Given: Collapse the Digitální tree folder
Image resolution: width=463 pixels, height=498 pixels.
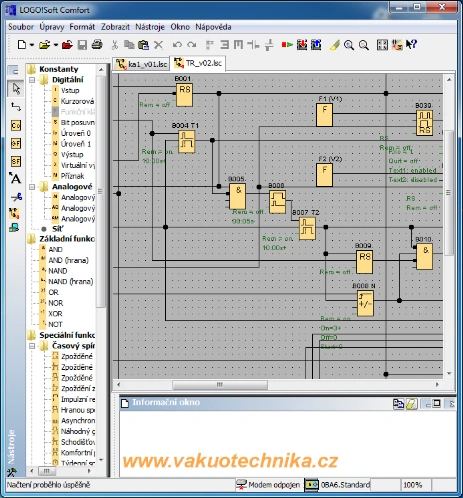Looking at the screenshot, I should pyautogui.click(x=32, y=80).
